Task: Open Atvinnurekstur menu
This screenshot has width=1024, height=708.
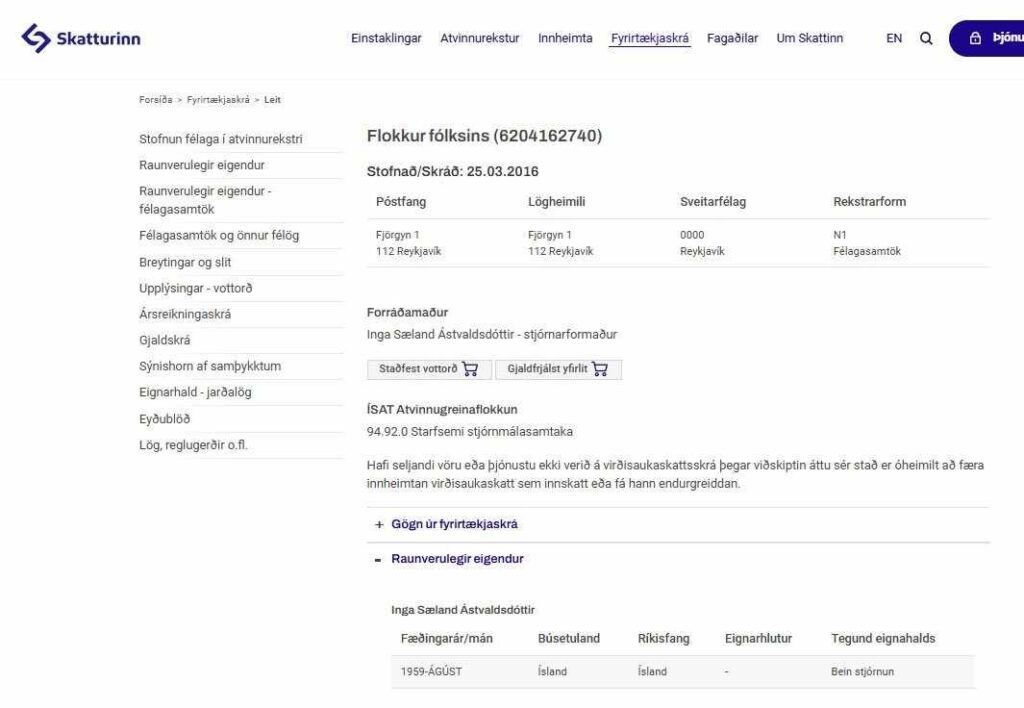Action: click(480, 39)
